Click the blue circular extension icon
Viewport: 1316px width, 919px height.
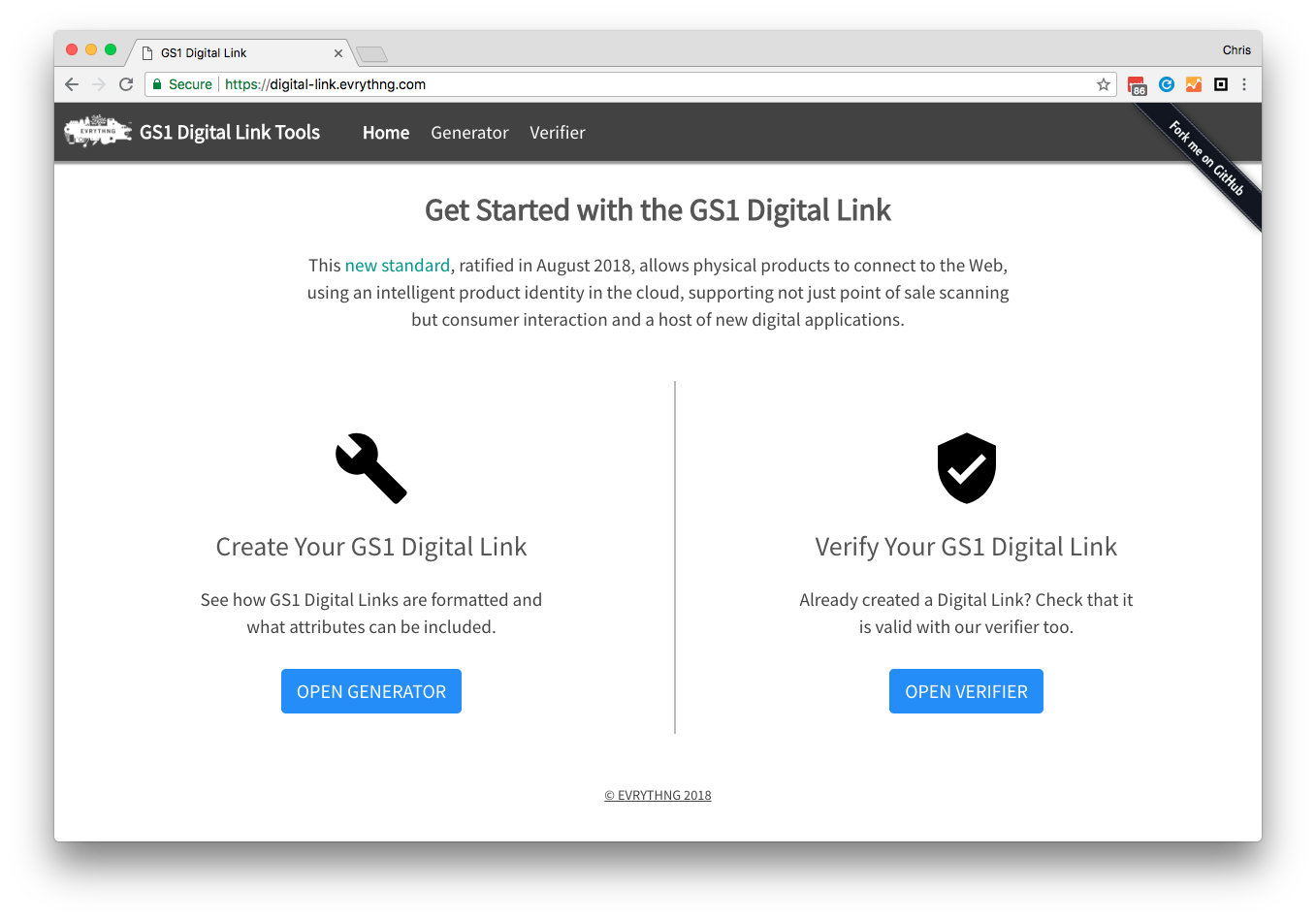pos(1167,84)
